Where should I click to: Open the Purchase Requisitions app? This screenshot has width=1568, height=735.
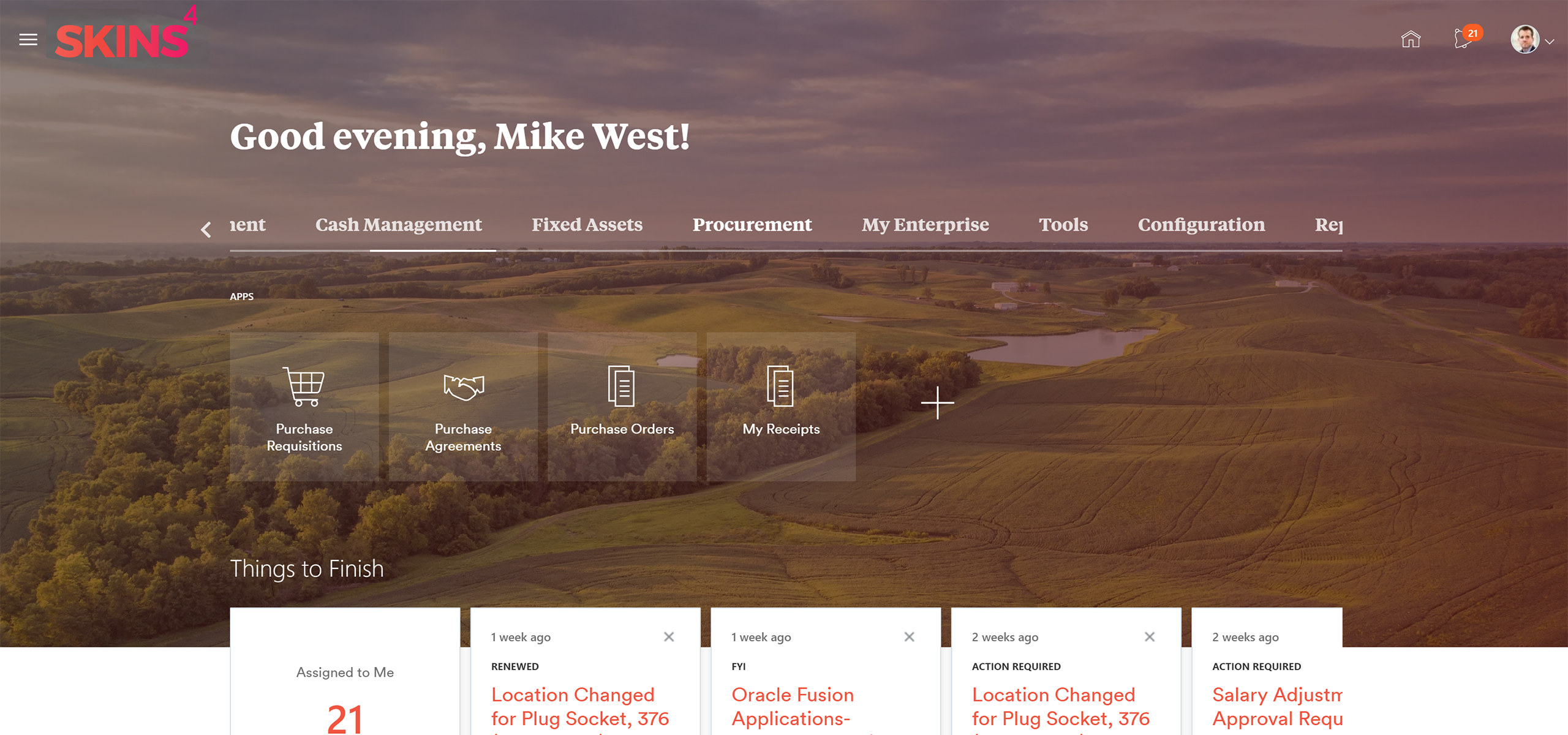[304, 407]
